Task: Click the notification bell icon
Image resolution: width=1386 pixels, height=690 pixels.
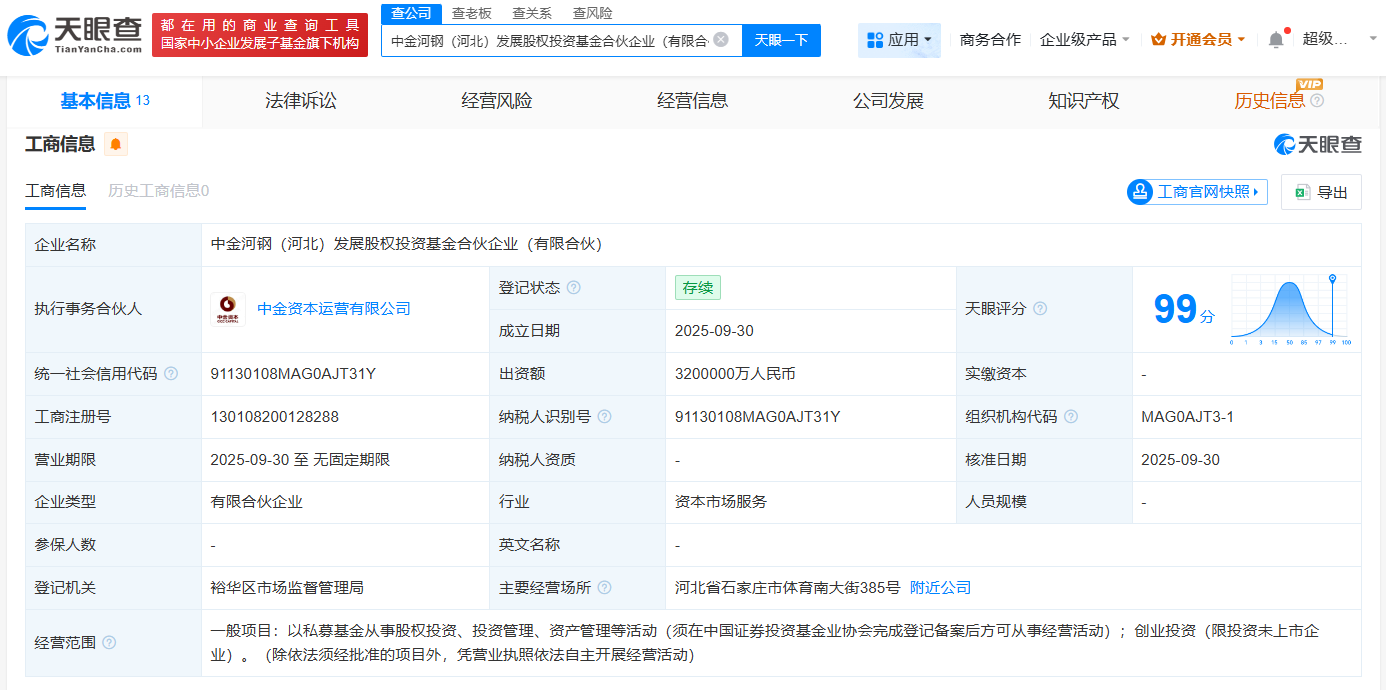Action: [x=1276, y=40]
